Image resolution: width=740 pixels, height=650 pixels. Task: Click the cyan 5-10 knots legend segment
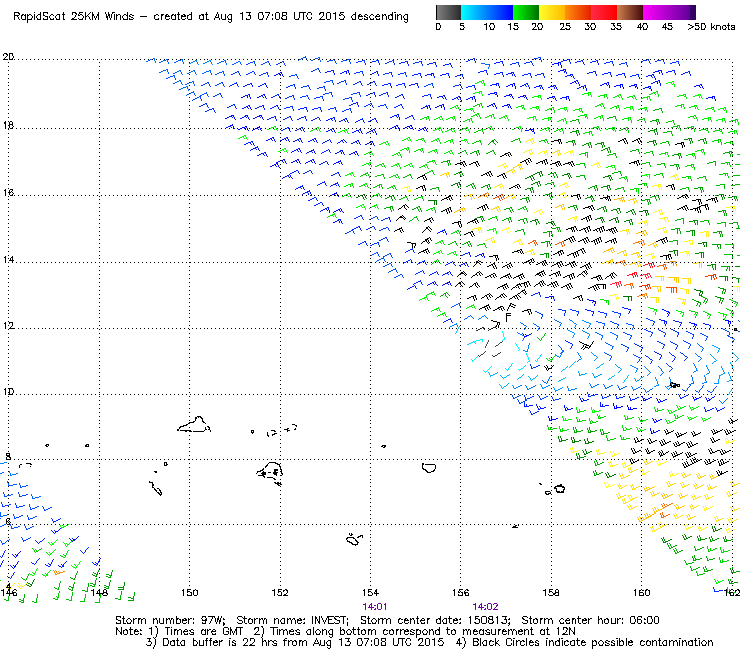click(x=474, y=12)
